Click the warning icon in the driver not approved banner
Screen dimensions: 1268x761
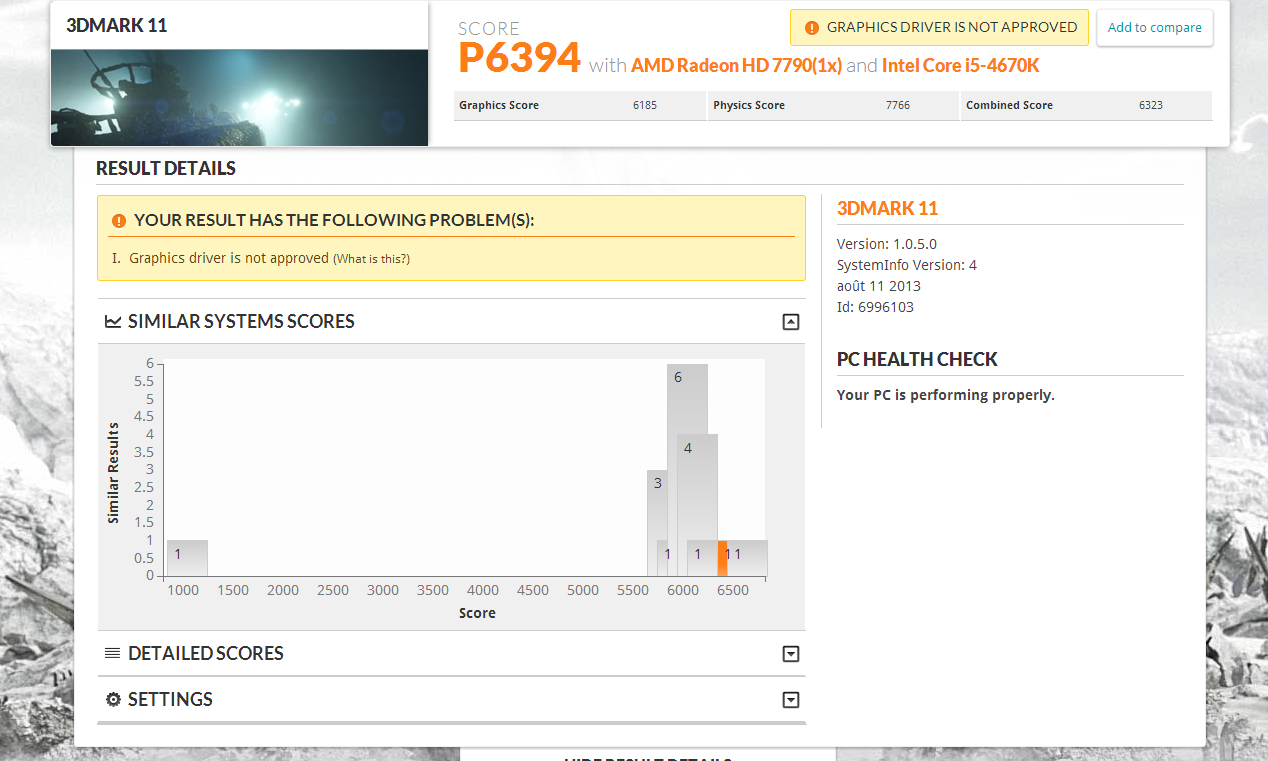(x=811, y=28)
